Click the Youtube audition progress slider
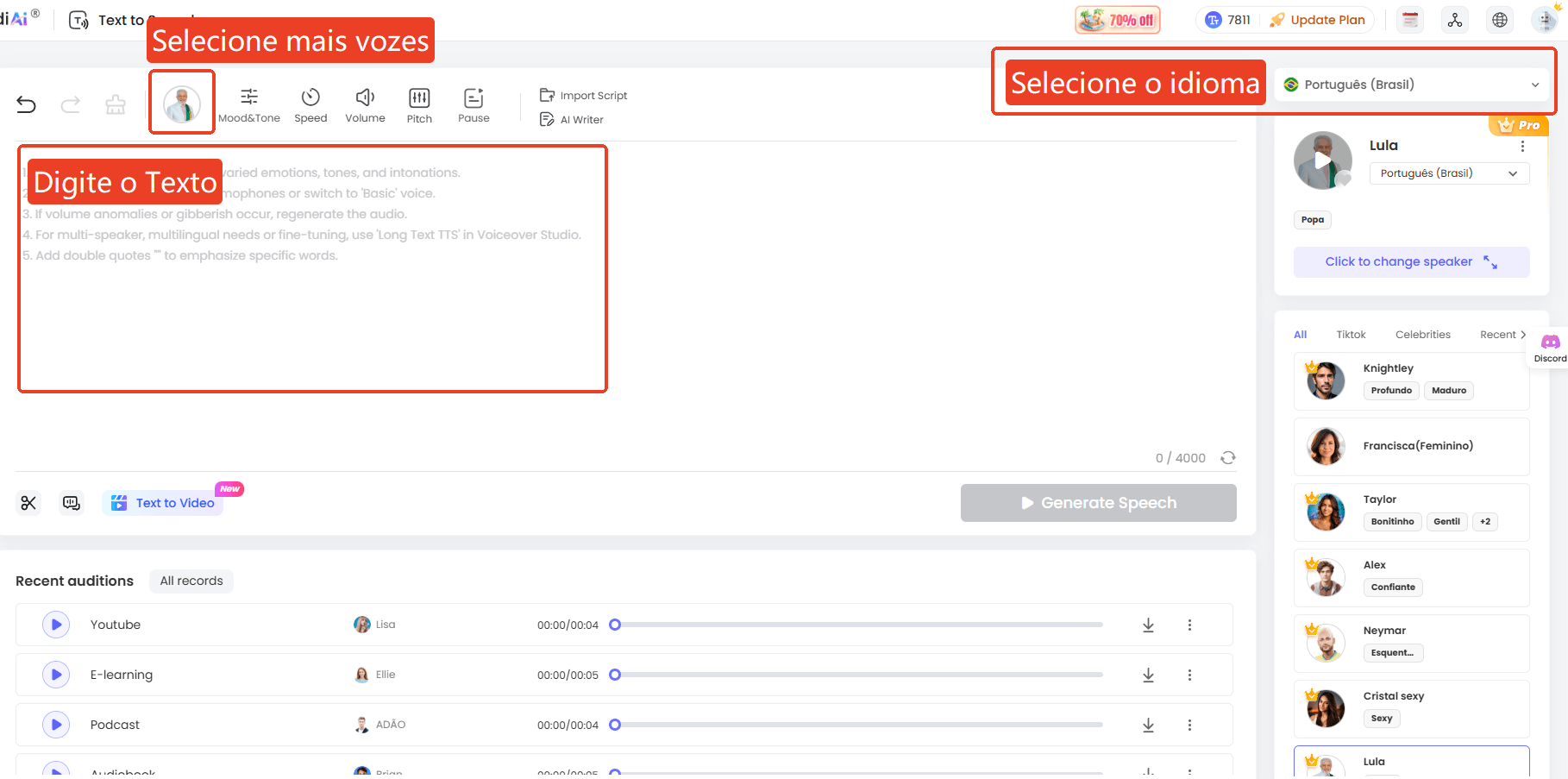Image resolution: width=1568 pixels, height=779 pixels. (x=856, y=625)
